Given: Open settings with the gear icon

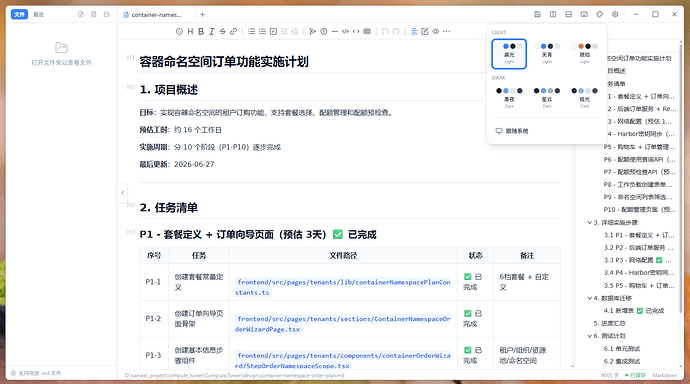Looking at the screenshot, I should (x=615, y=14).
